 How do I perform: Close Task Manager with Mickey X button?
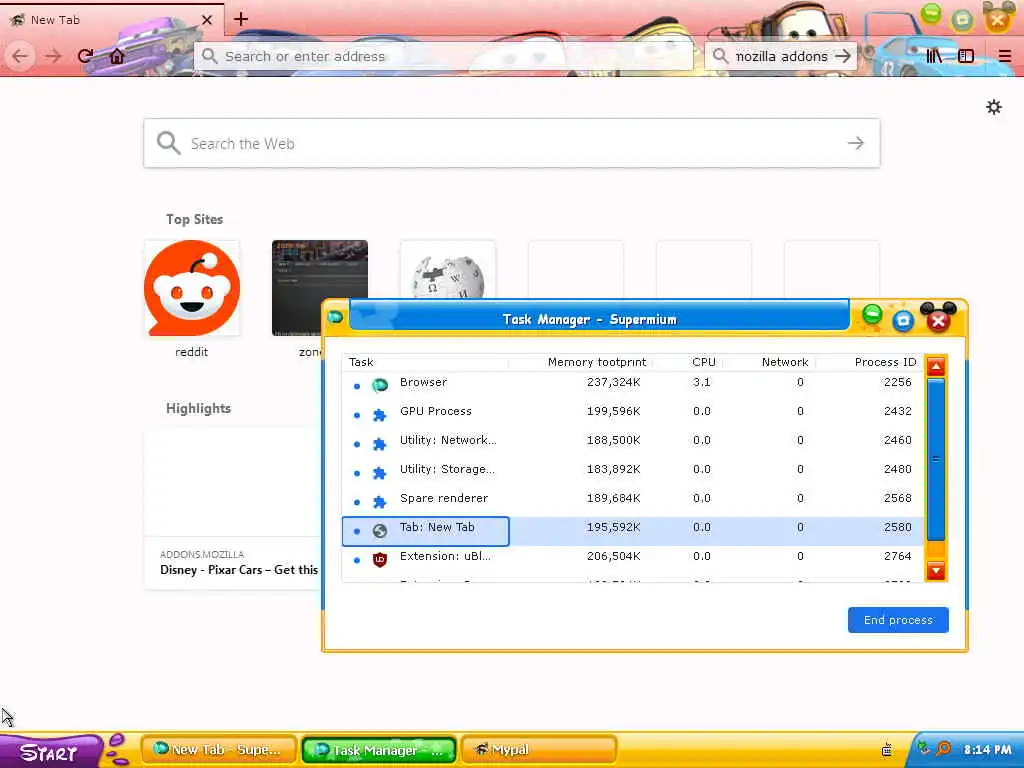(938, 320)
